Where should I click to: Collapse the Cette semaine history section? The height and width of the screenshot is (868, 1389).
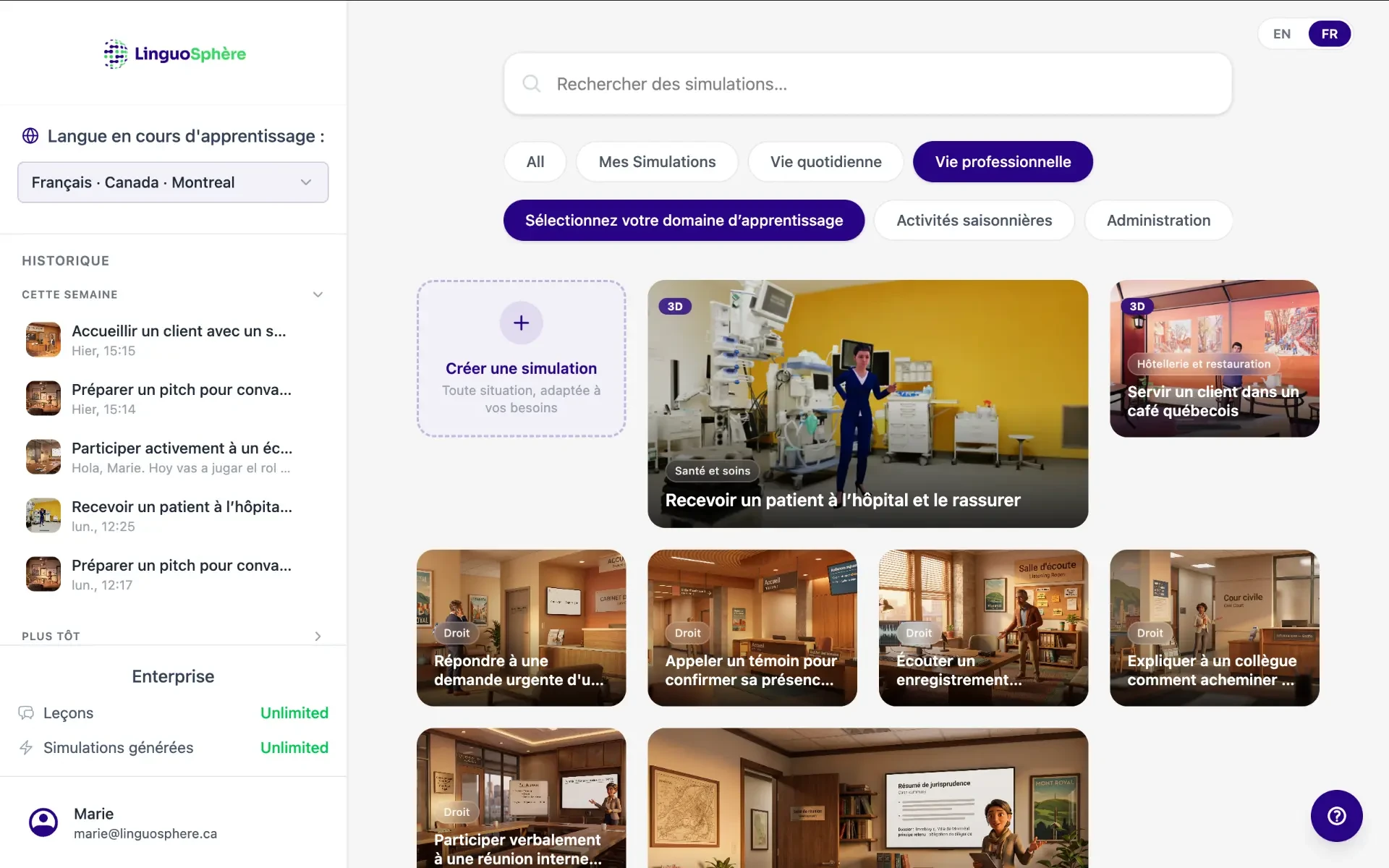coord(318,294)
